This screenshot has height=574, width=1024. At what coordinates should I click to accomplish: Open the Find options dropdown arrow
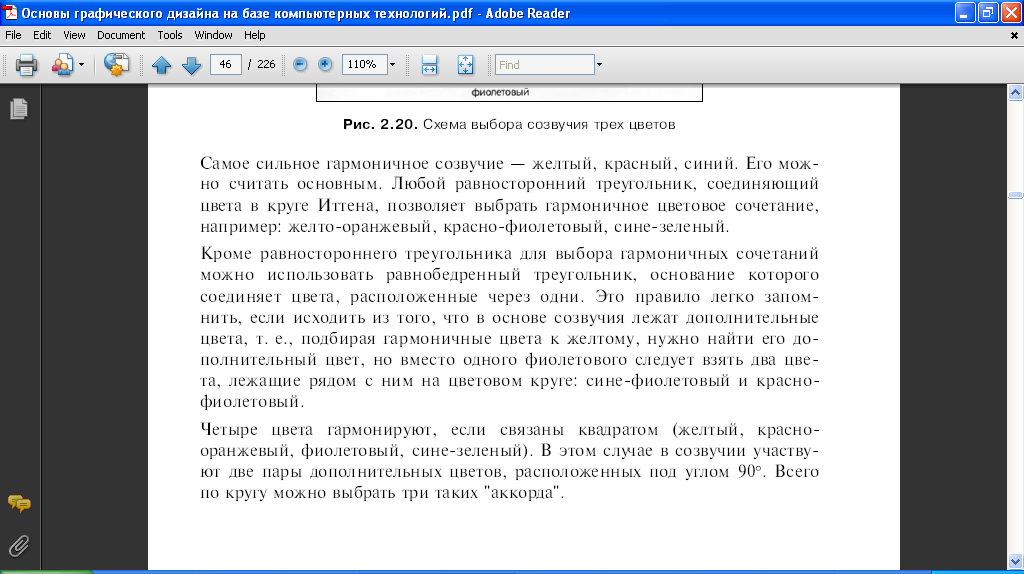pos(599,65)
